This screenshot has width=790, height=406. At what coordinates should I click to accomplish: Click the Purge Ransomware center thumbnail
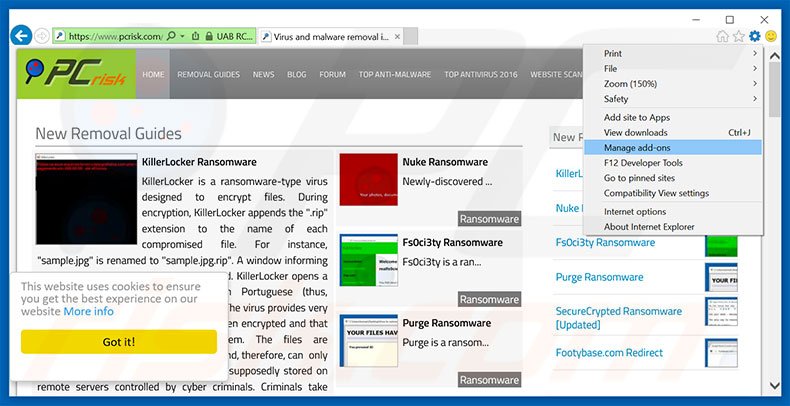(x=369, y=341)
